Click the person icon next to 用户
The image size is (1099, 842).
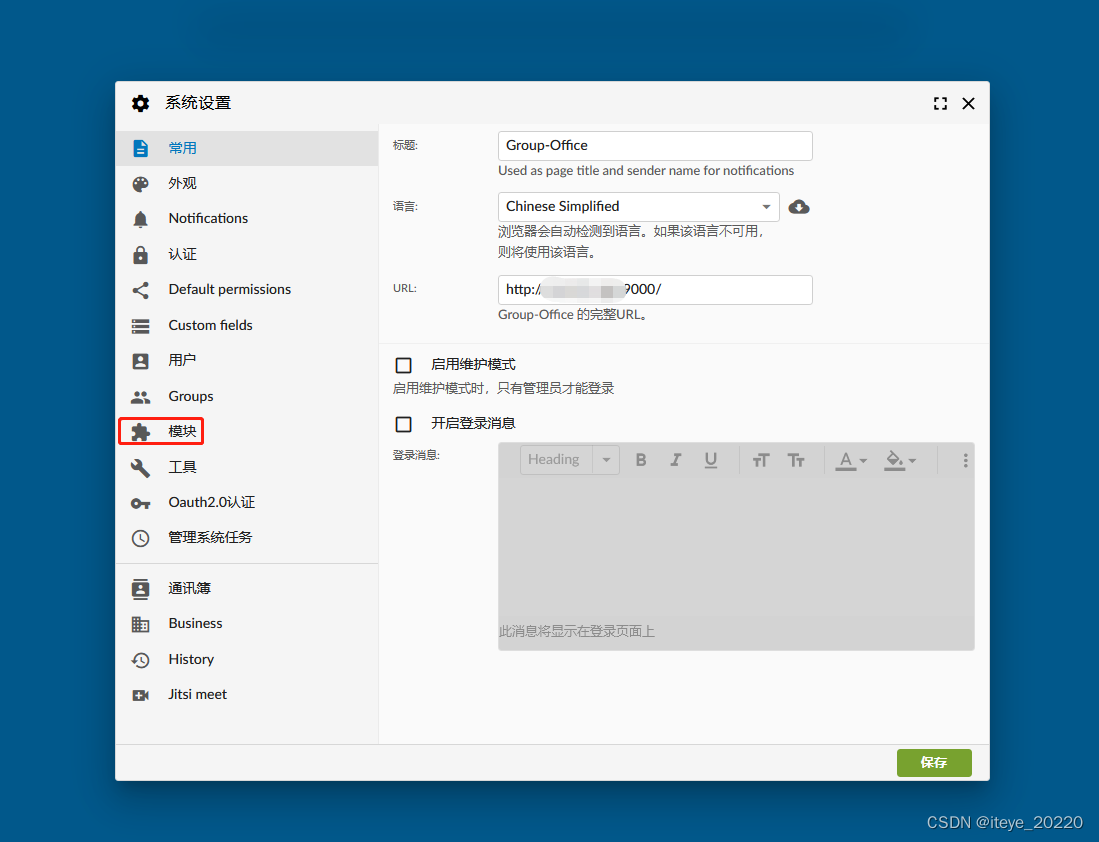click(x=140, y=361)
